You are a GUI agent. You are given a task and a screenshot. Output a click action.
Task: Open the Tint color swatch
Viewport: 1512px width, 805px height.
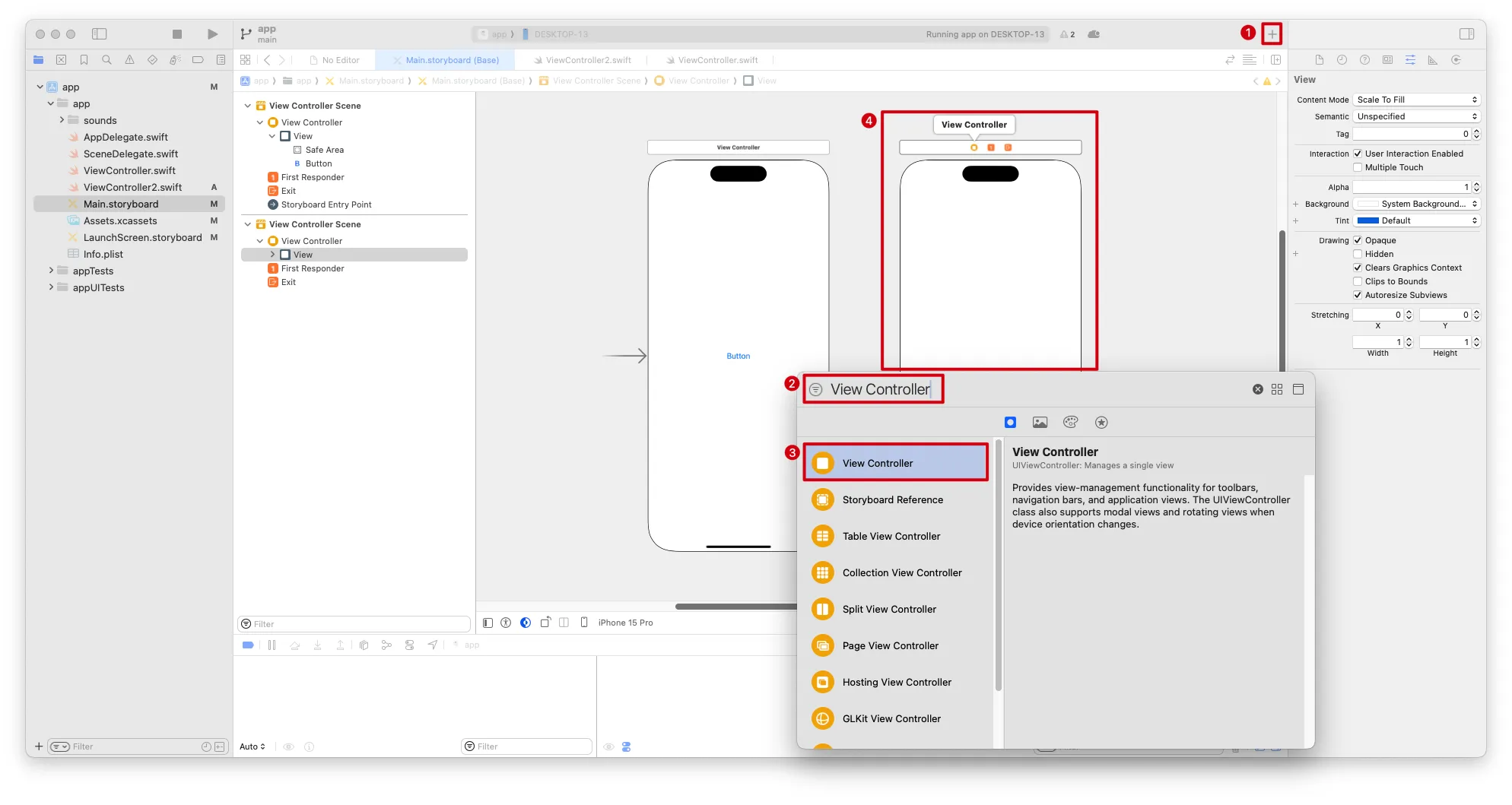tap(1368, 220)
